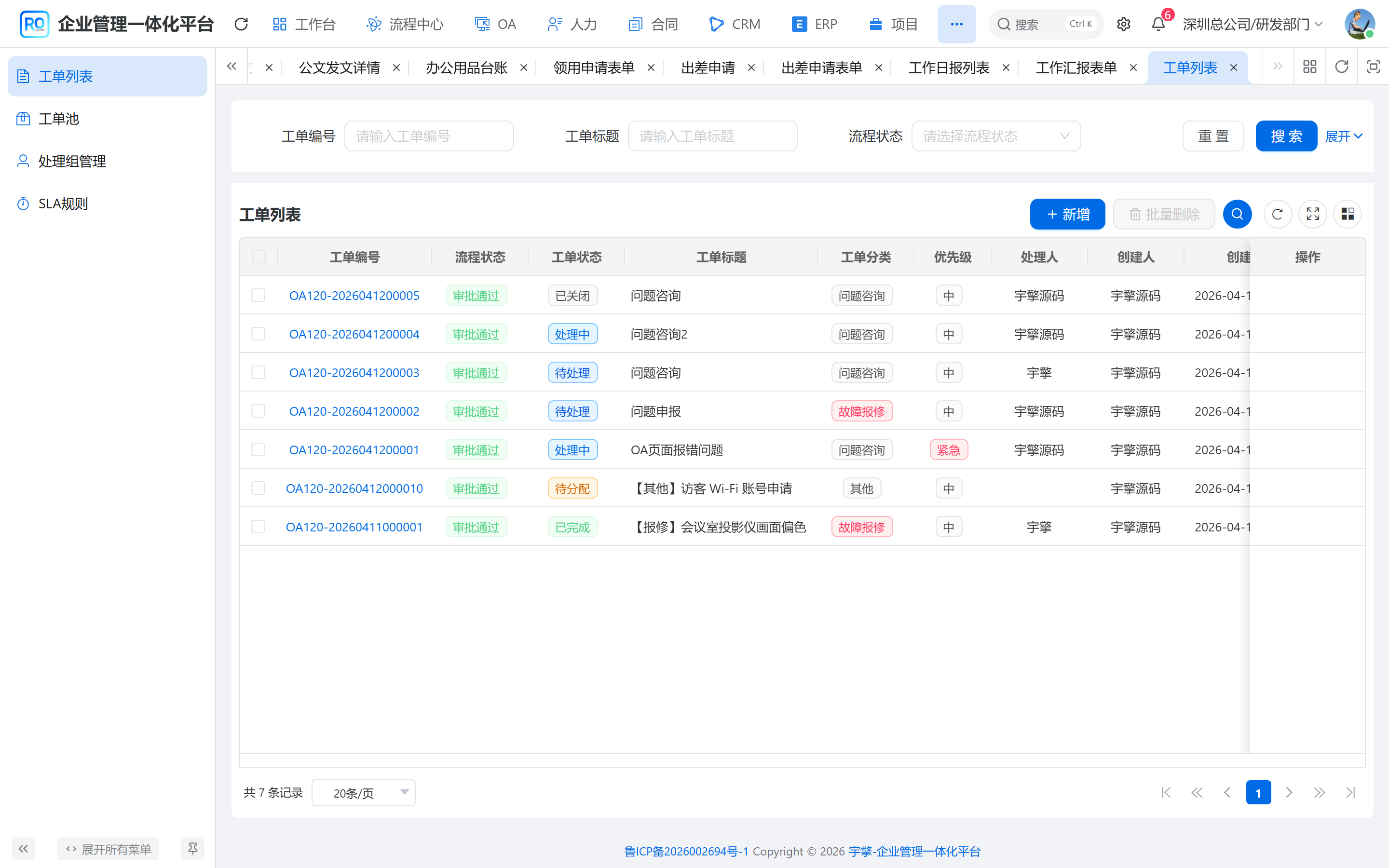Click the refresh icon beside the platform title
This screenshot has height=868, width=1389.
pos(241,24)
